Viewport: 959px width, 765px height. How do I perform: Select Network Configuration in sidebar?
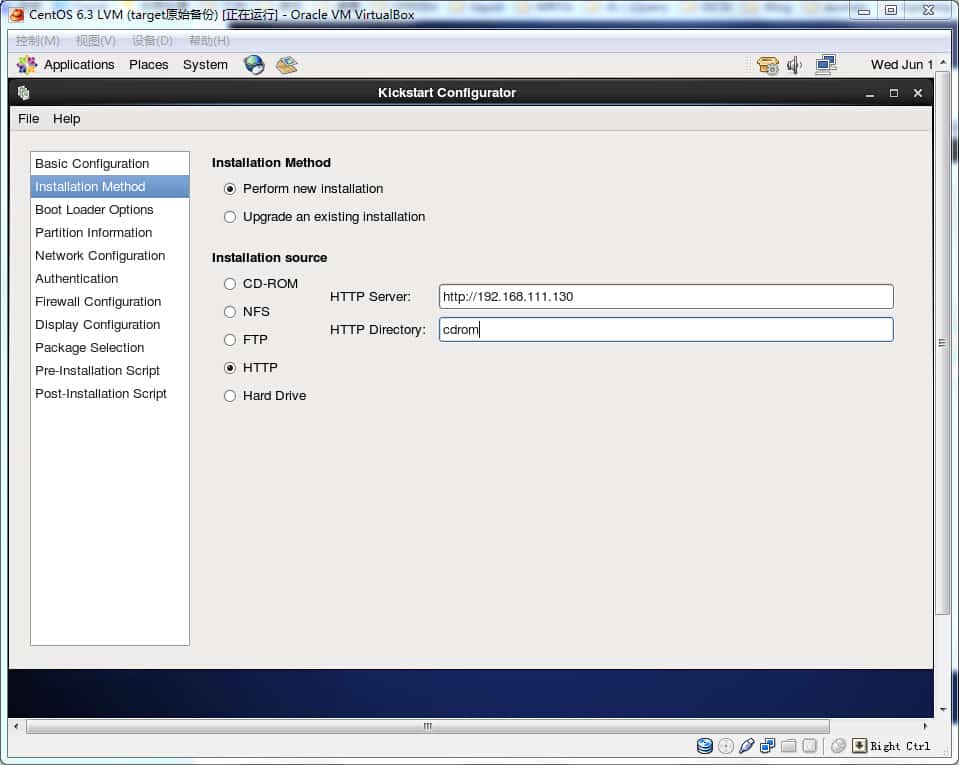[x=100, y=255]
